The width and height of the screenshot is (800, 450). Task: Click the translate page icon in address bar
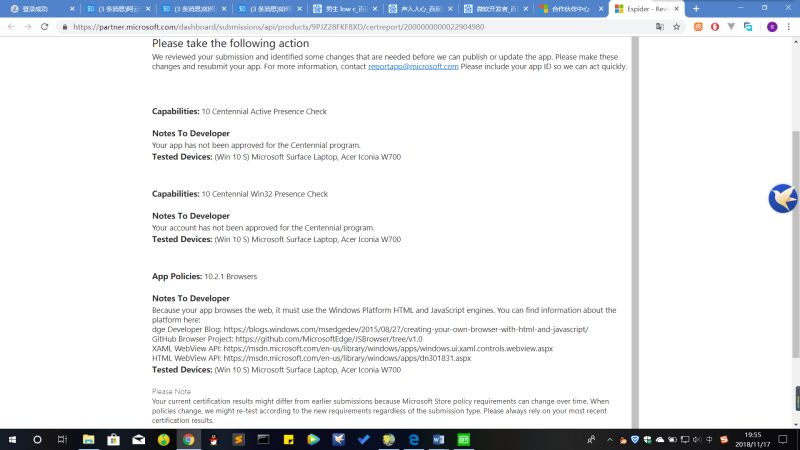click(660, 27)
